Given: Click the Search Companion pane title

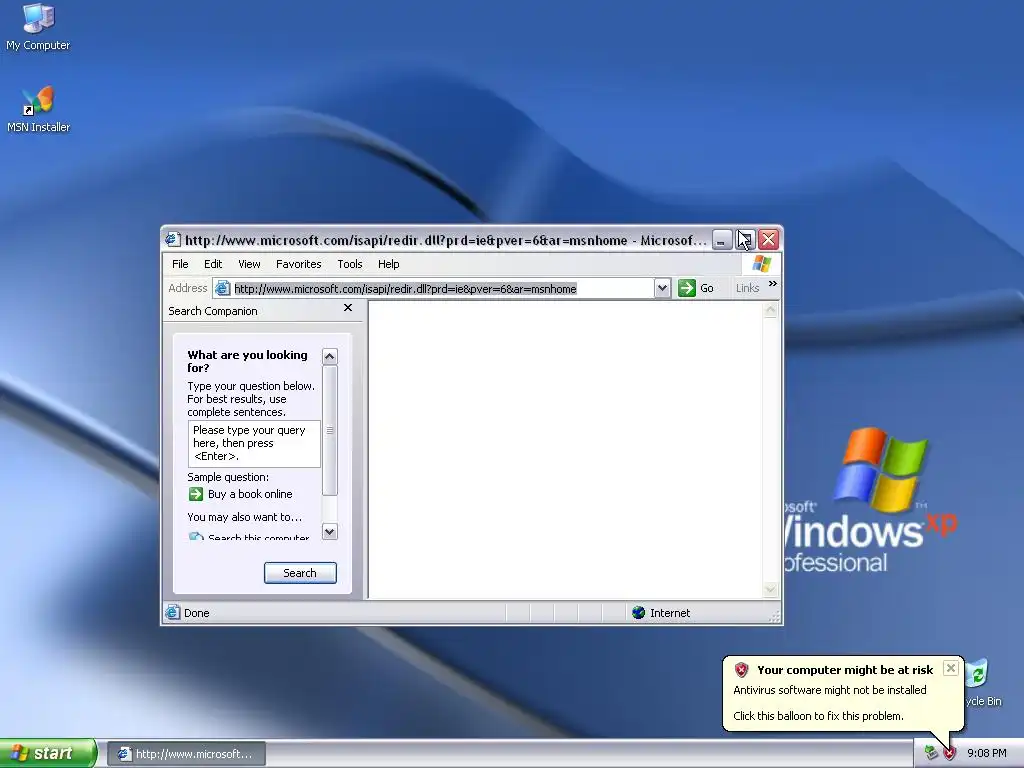Looking at the screenshot, I should (213, 311).
